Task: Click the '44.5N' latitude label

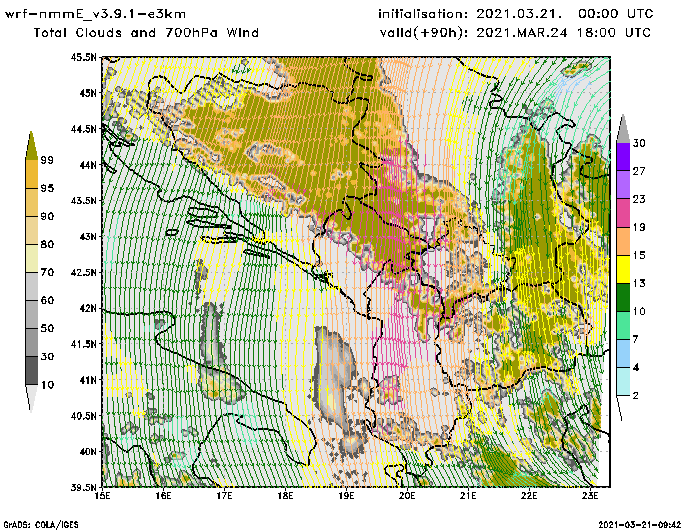Action: (83, 129)
